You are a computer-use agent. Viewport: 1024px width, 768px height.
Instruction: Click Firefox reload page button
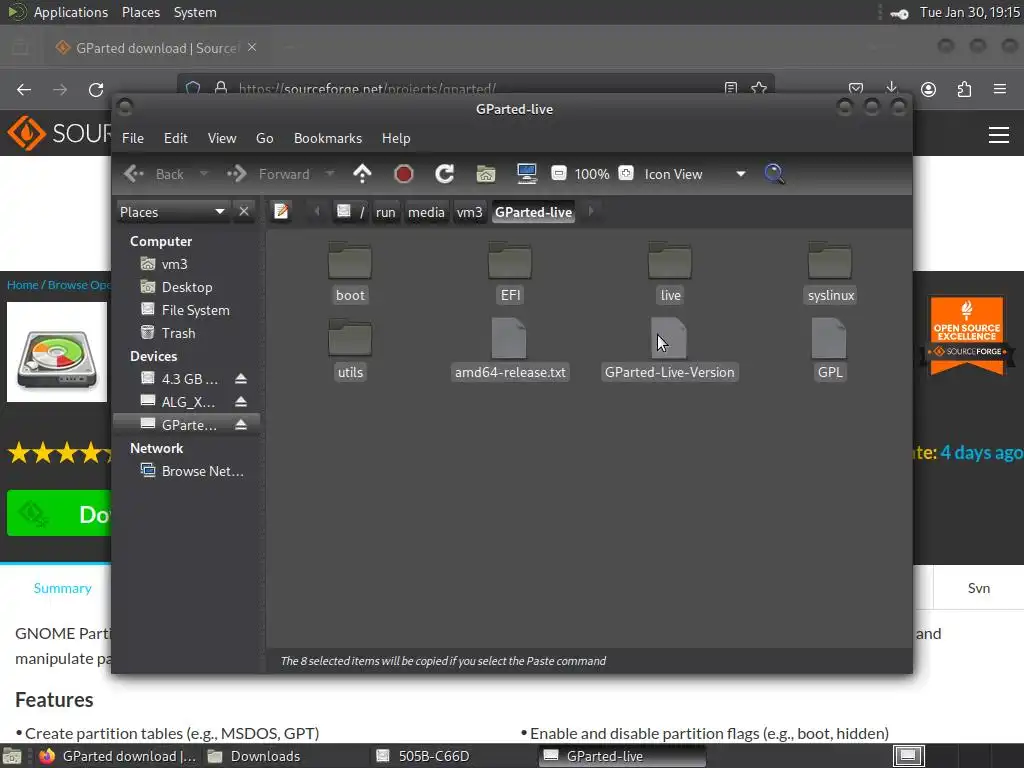(x=96, y=89)
